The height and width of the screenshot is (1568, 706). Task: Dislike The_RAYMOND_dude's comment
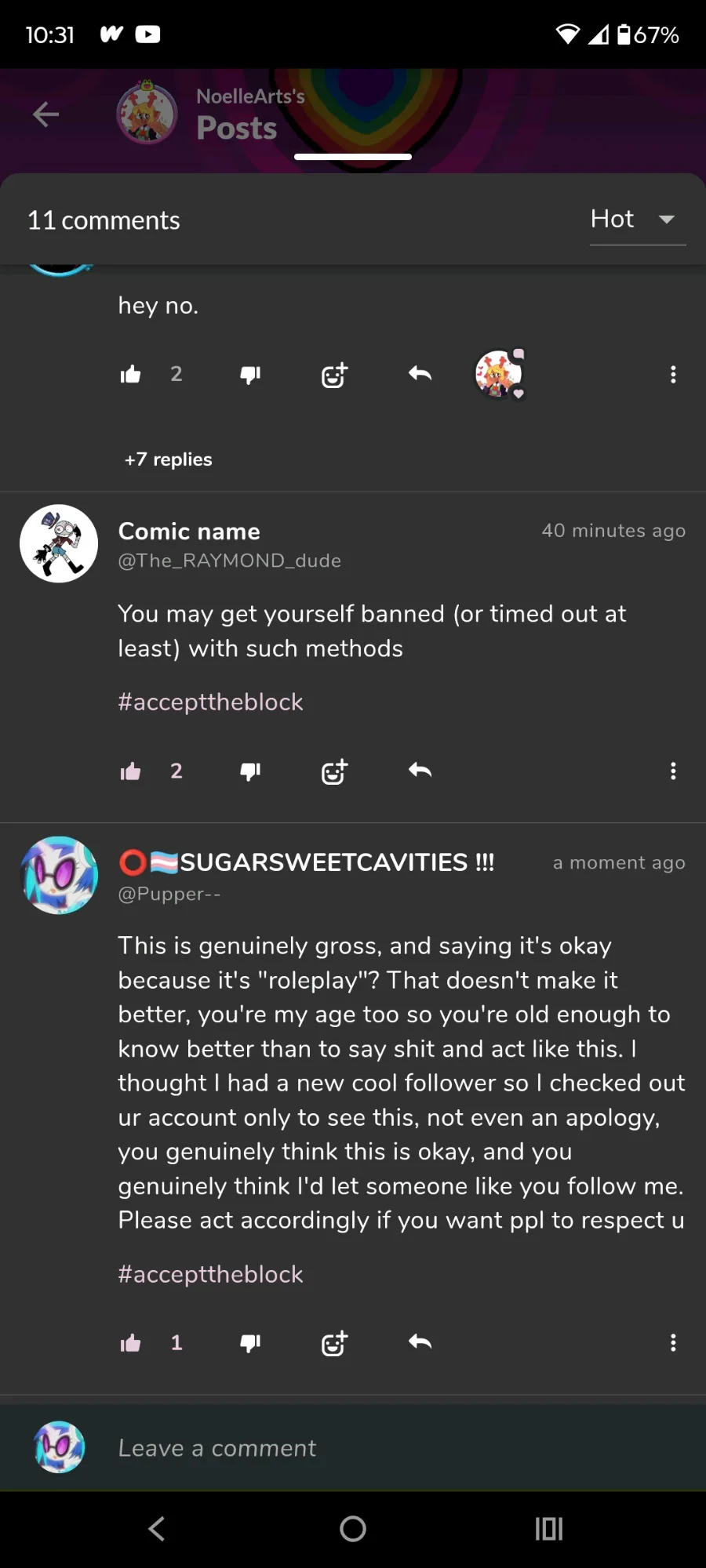[250, 771]
